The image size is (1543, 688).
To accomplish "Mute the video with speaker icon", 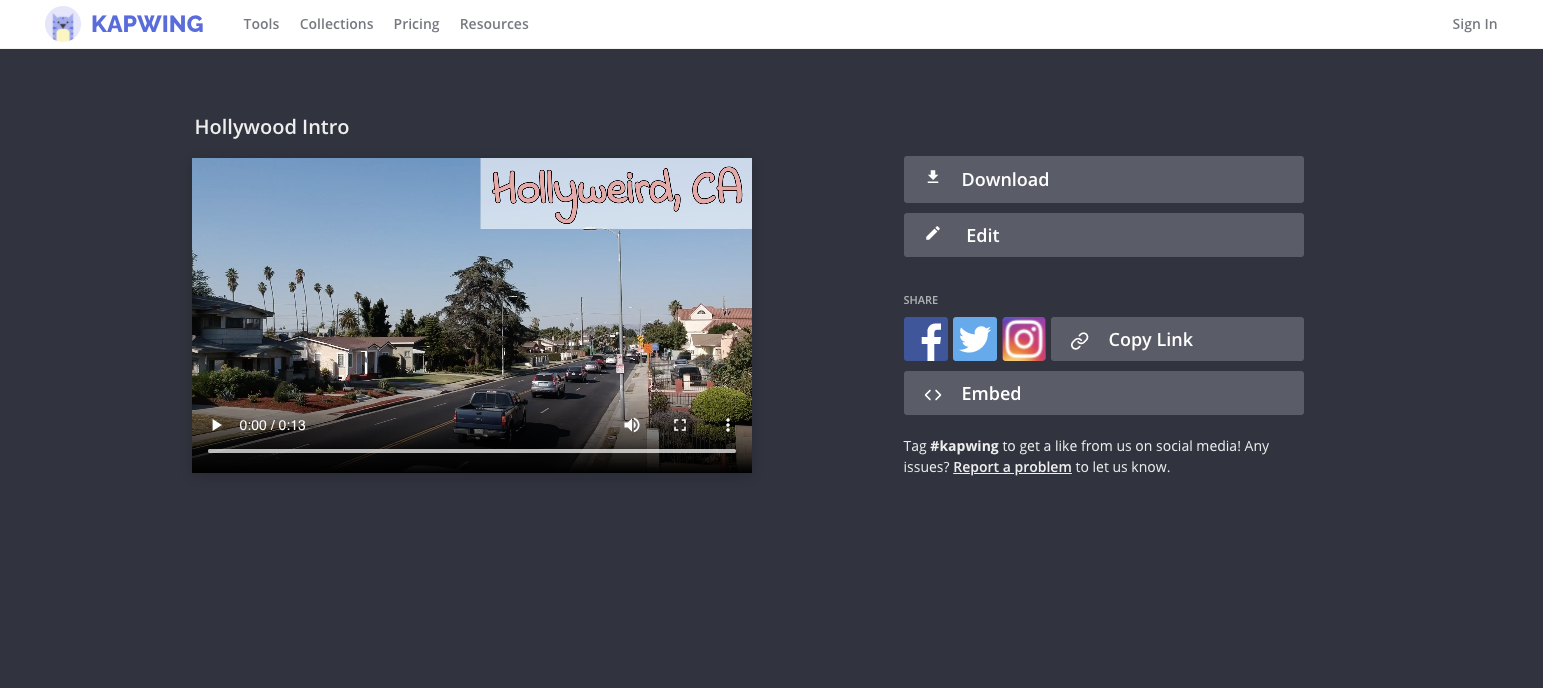I will point(632,425).
